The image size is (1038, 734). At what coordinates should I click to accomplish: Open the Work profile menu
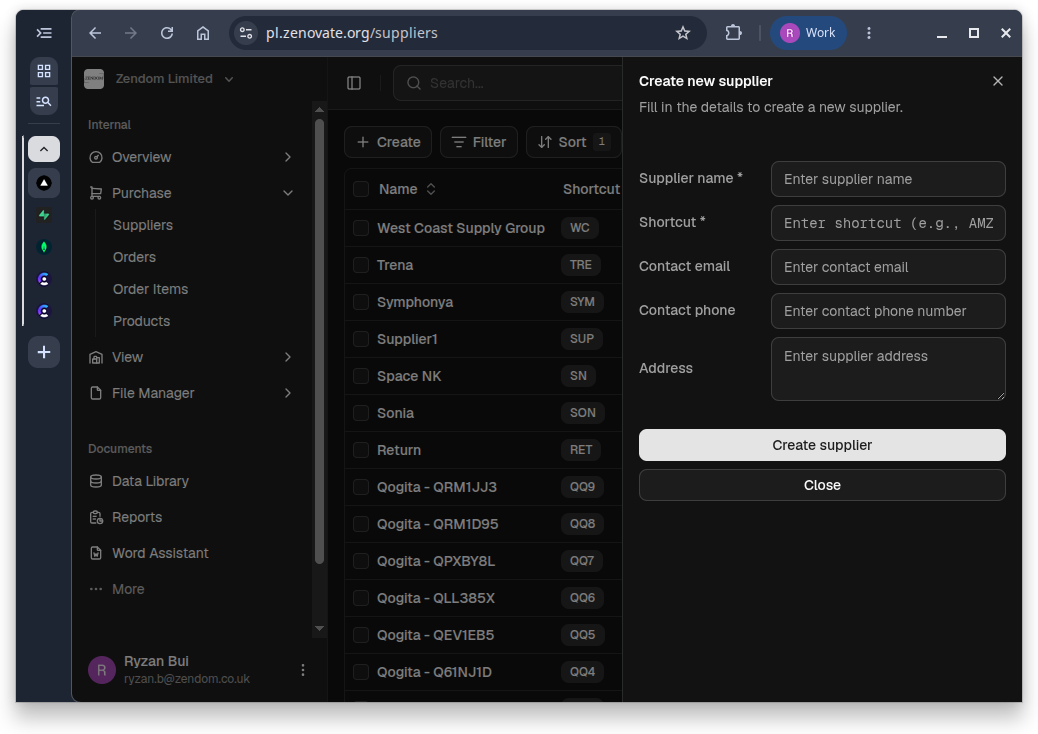808,33
